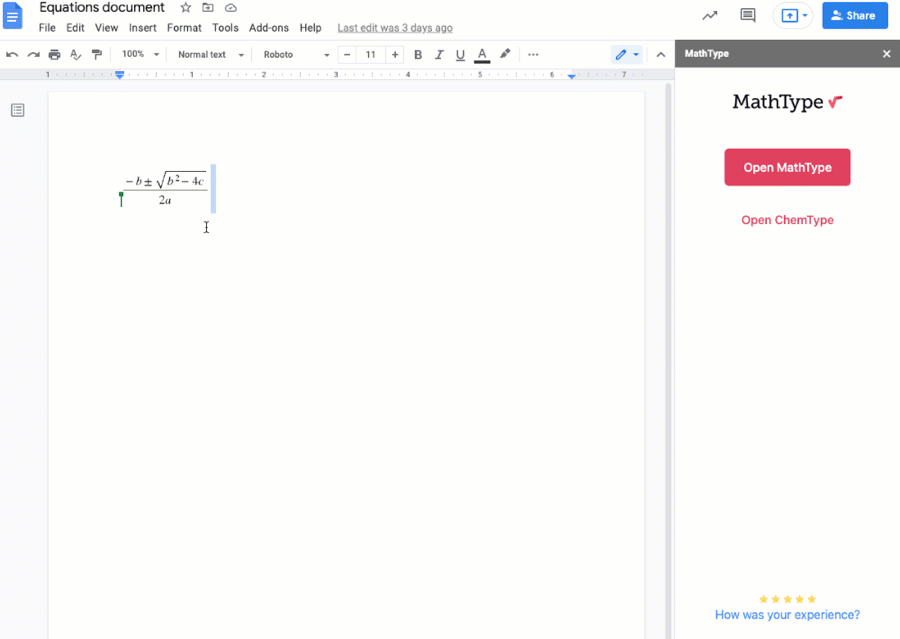Image resolution: width=900 pixels, height=639 pixels.
Task: Click the Print icon in toolbar
Action: coord(54,55)
